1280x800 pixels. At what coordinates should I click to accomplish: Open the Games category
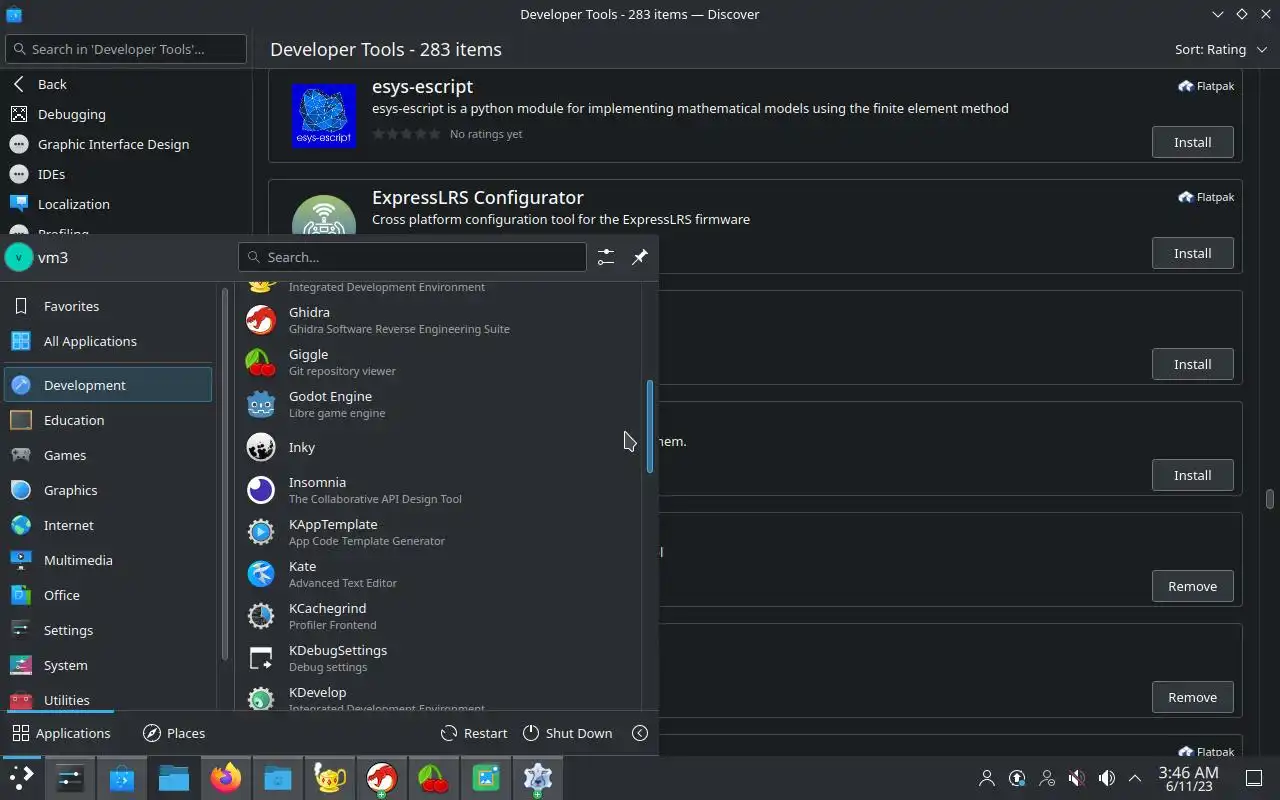point(108,455)
